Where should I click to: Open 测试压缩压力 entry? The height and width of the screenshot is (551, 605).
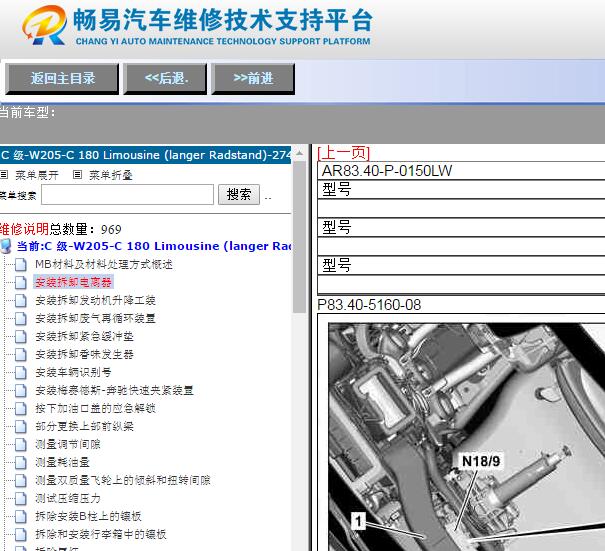[x=68, y=499]
